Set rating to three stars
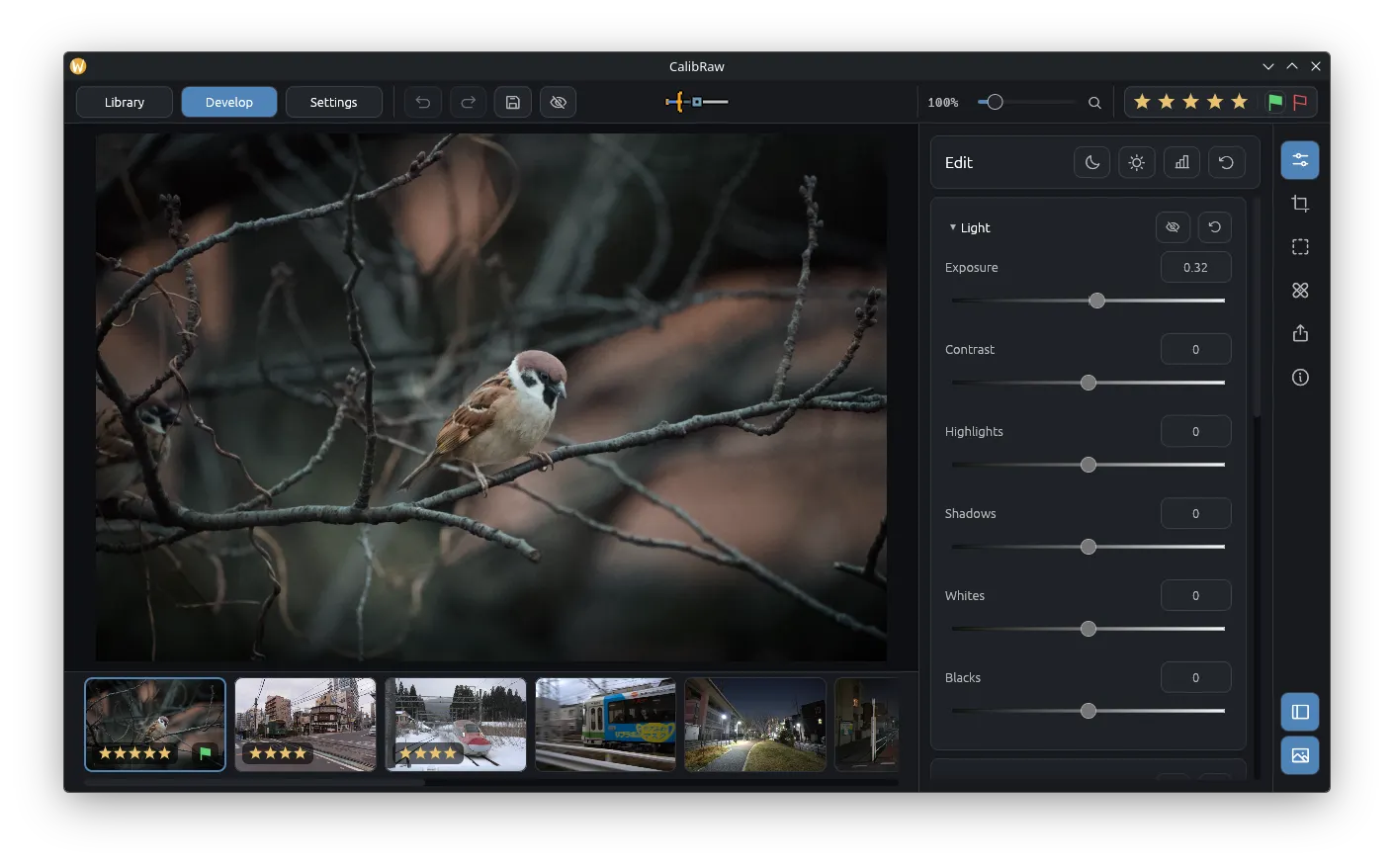 (1190, 102)
